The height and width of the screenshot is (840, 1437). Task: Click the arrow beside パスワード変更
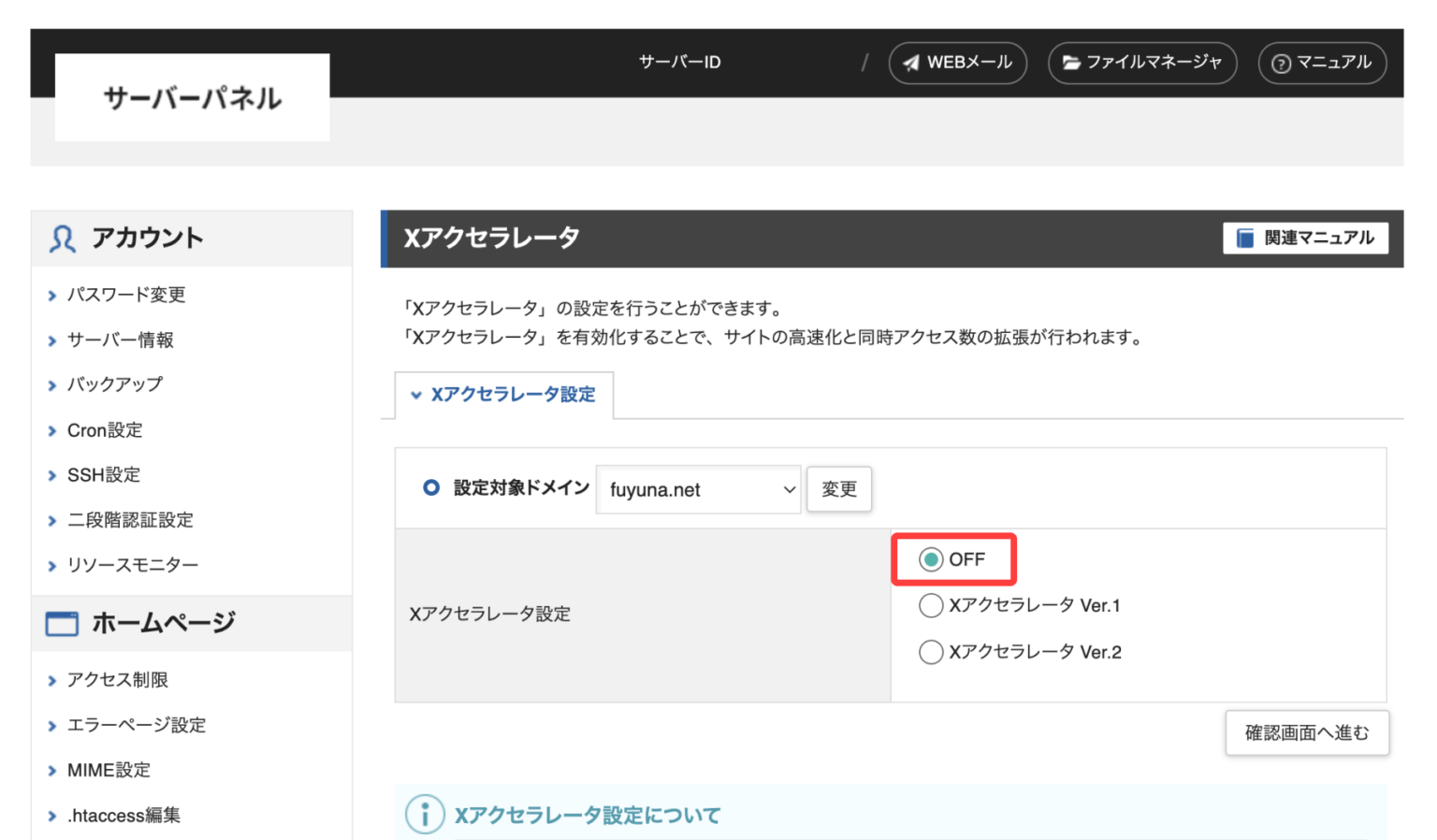click(52, 296)
